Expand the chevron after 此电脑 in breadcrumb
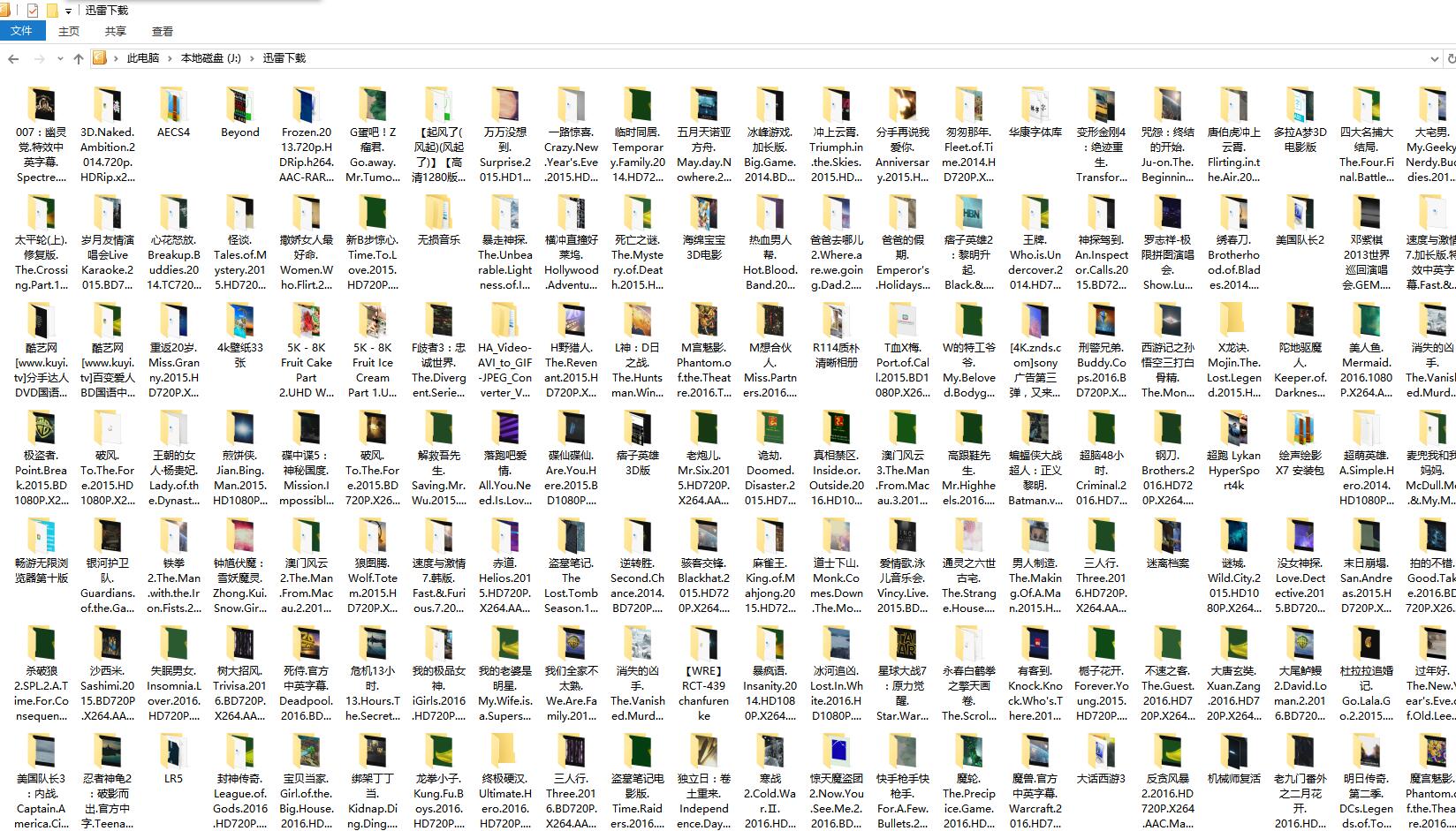 (x=171, y=58)
